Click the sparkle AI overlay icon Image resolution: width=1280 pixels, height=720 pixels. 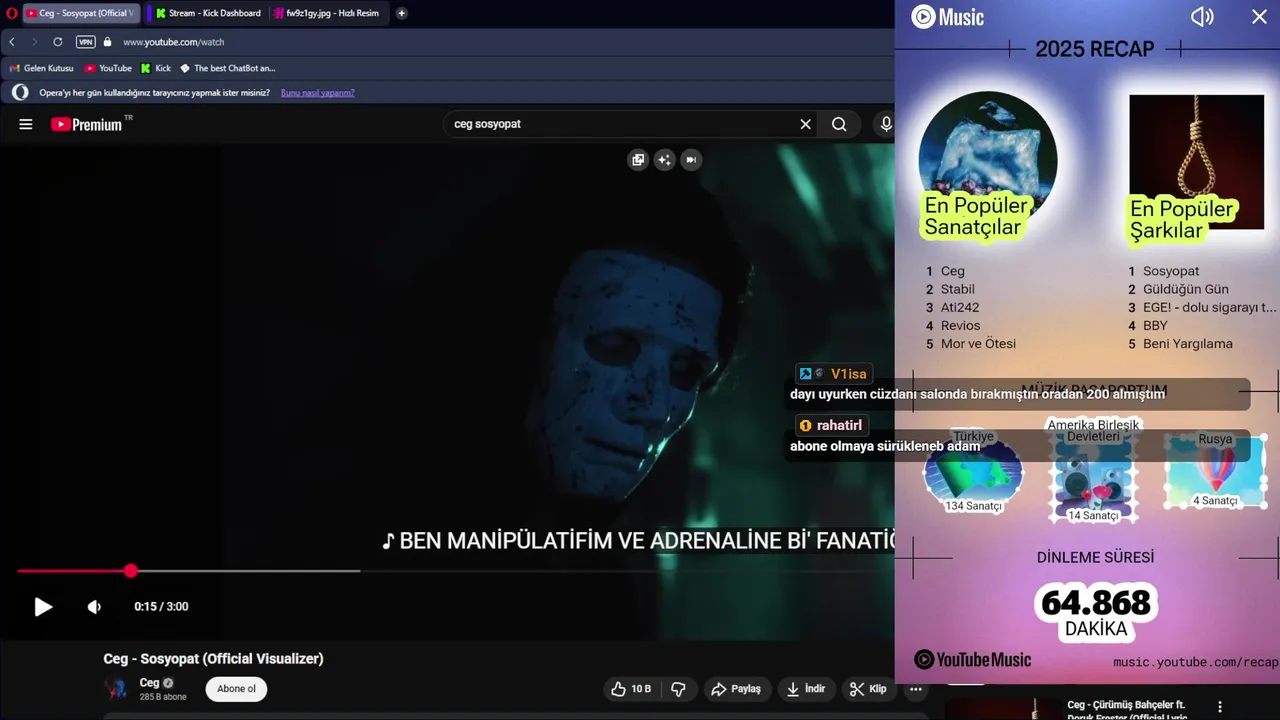pyautogui.click(x=664, y=160)
